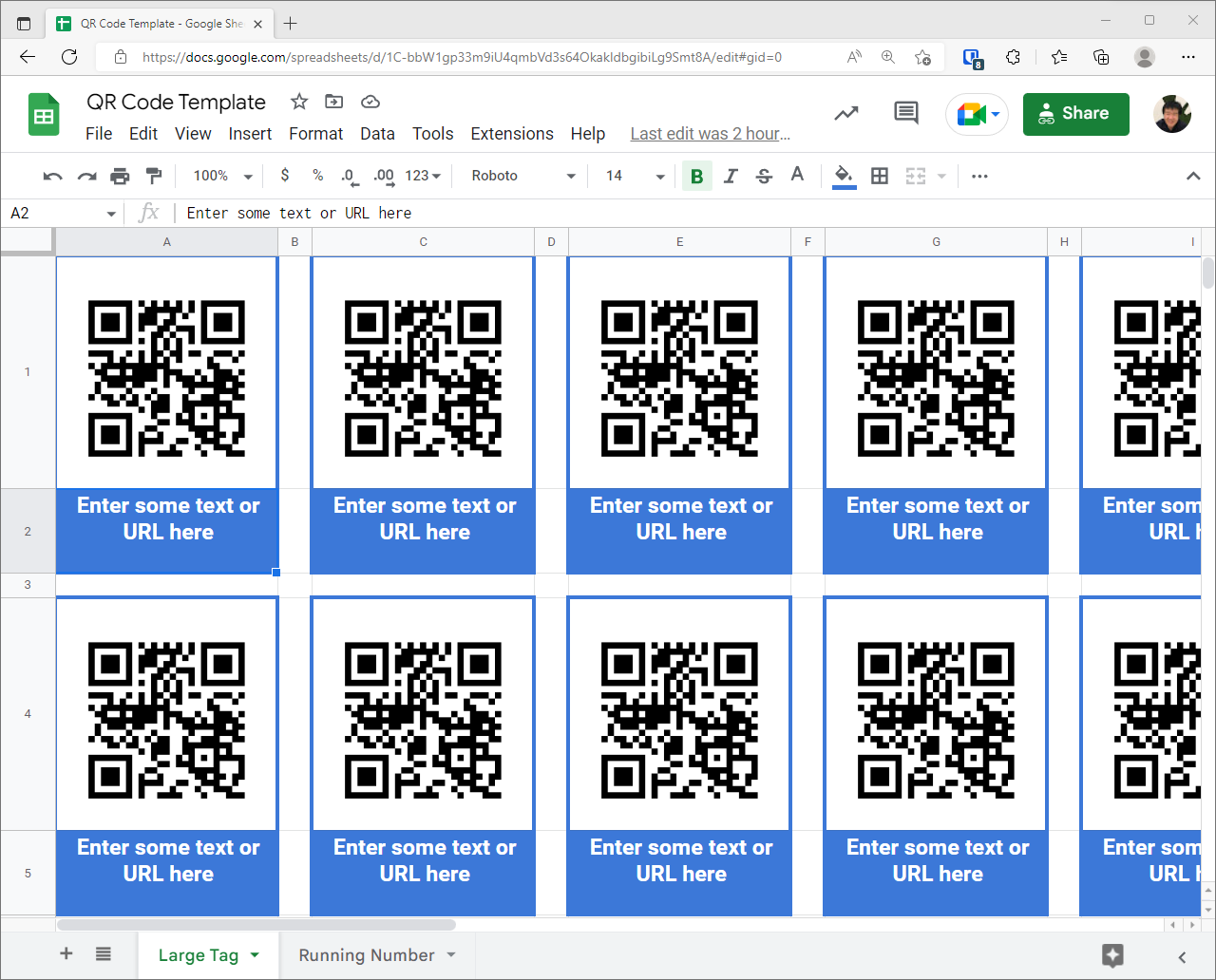
Task: Open the zoom 100% dropdown
Action: 223,176
